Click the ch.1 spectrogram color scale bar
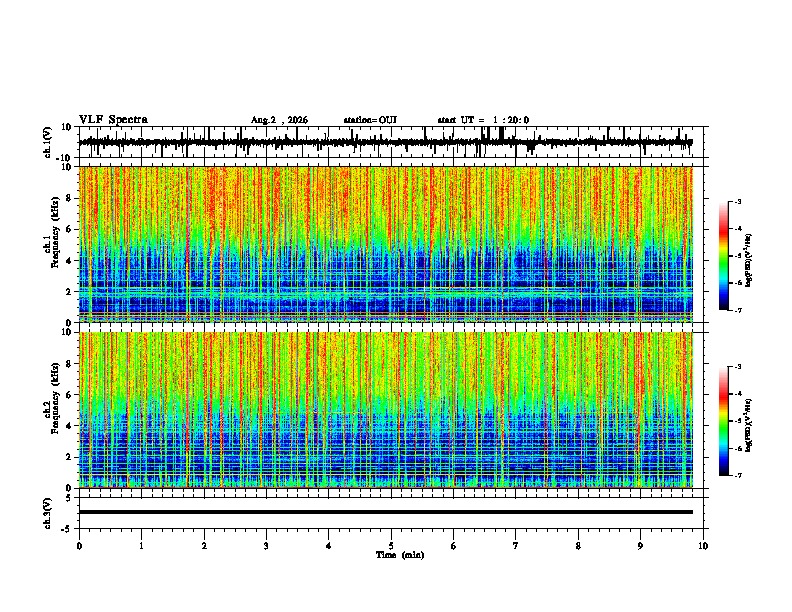792x612 pixels. pyautogui.click(x=724, y=256)
